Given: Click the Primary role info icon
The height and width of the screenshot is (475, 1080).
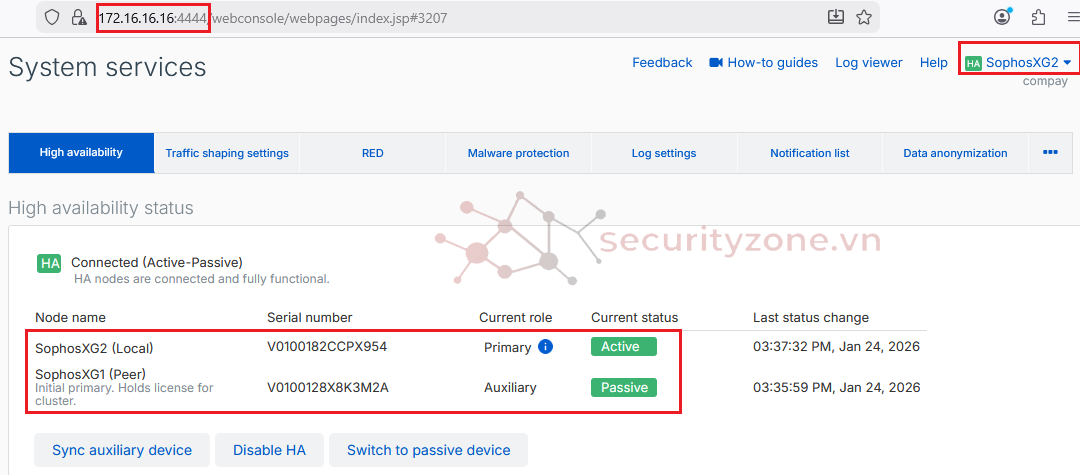Looking at the screenshot, I should tap(545, 347).
